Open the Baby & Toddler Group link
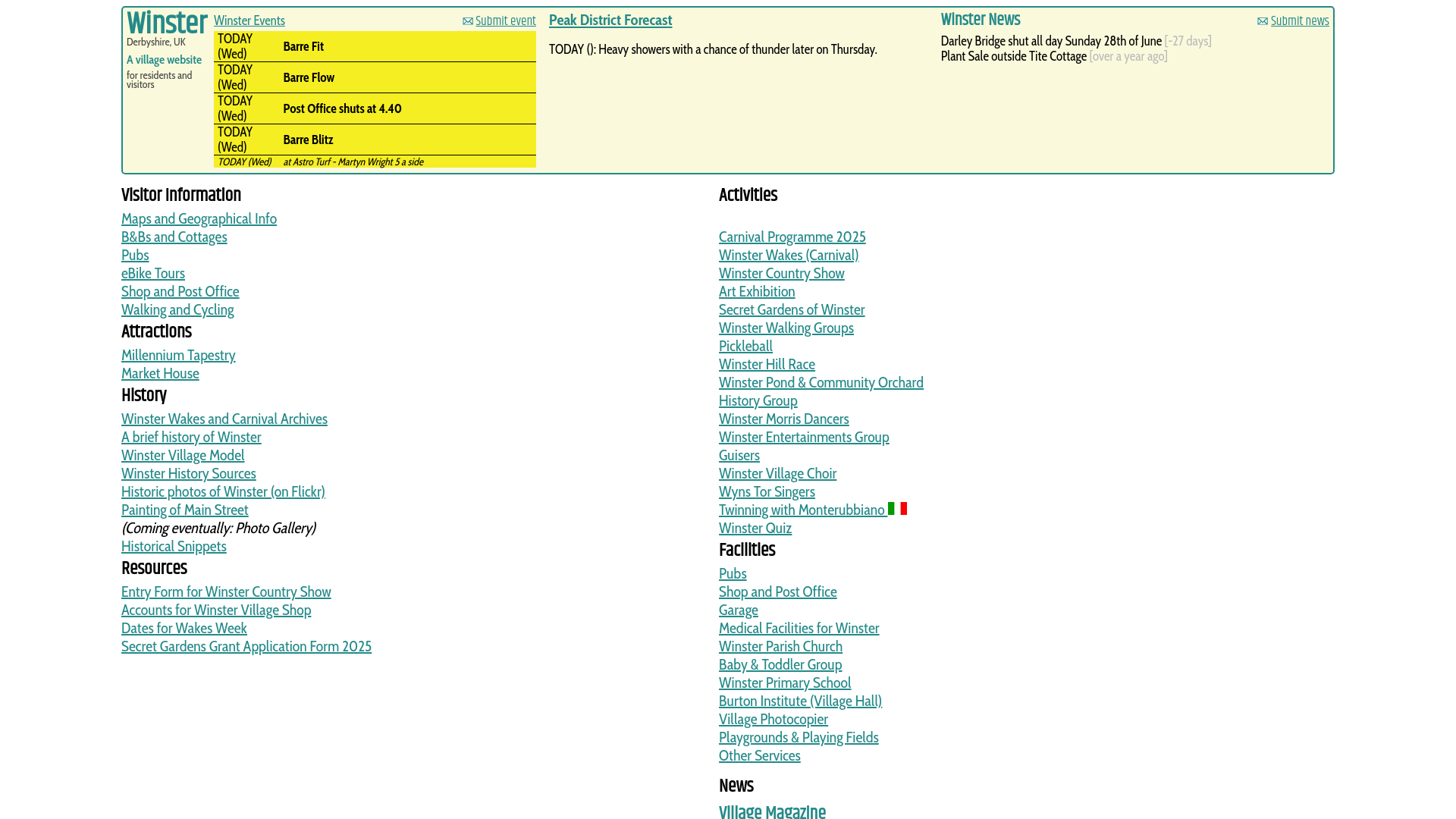 (780, 664)
